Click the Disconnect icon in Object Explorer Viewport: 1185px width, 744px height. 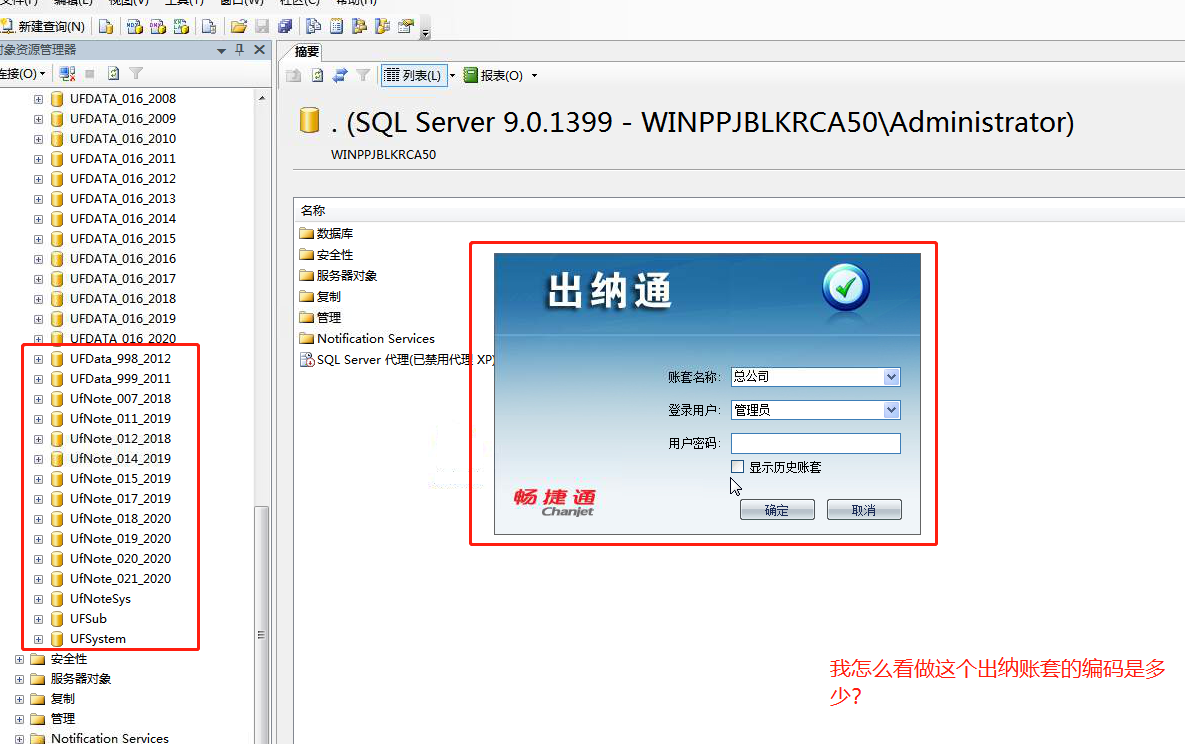click(x=67, y=73)
